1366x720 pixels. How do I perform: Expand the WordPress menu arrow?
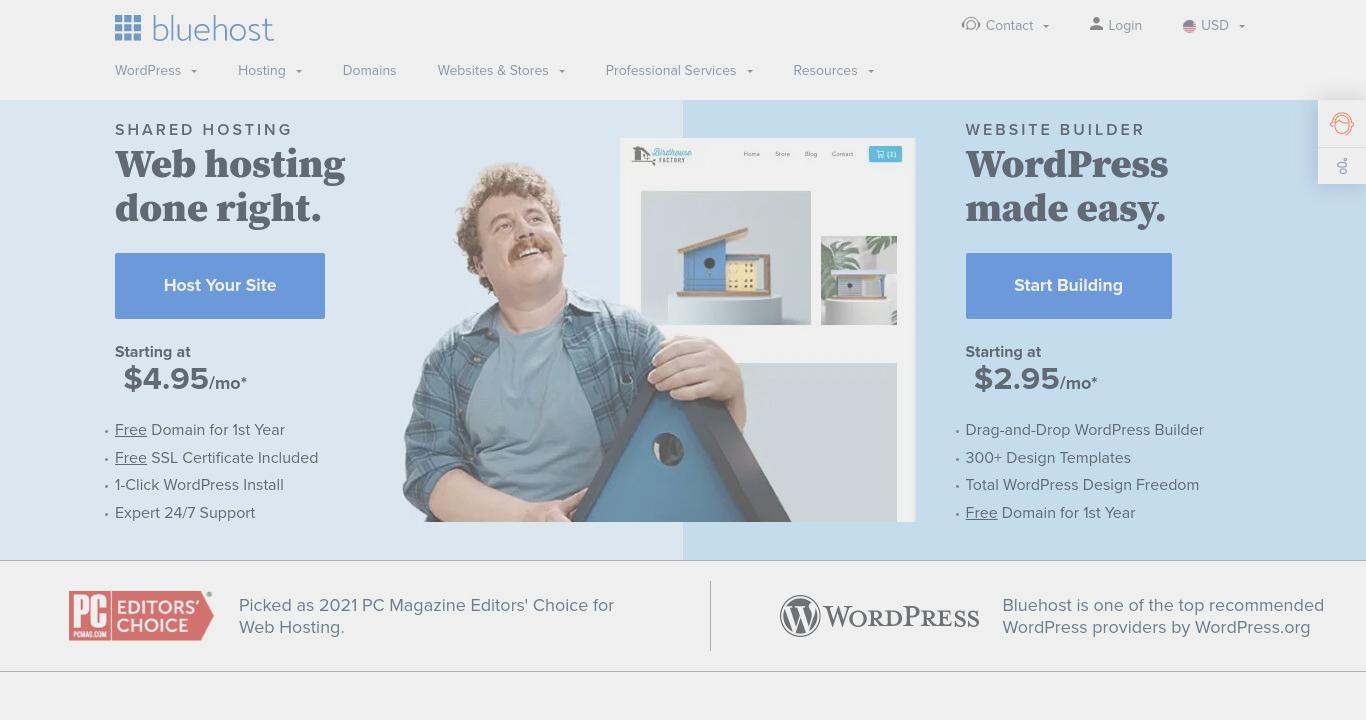[x=194, y=71]
